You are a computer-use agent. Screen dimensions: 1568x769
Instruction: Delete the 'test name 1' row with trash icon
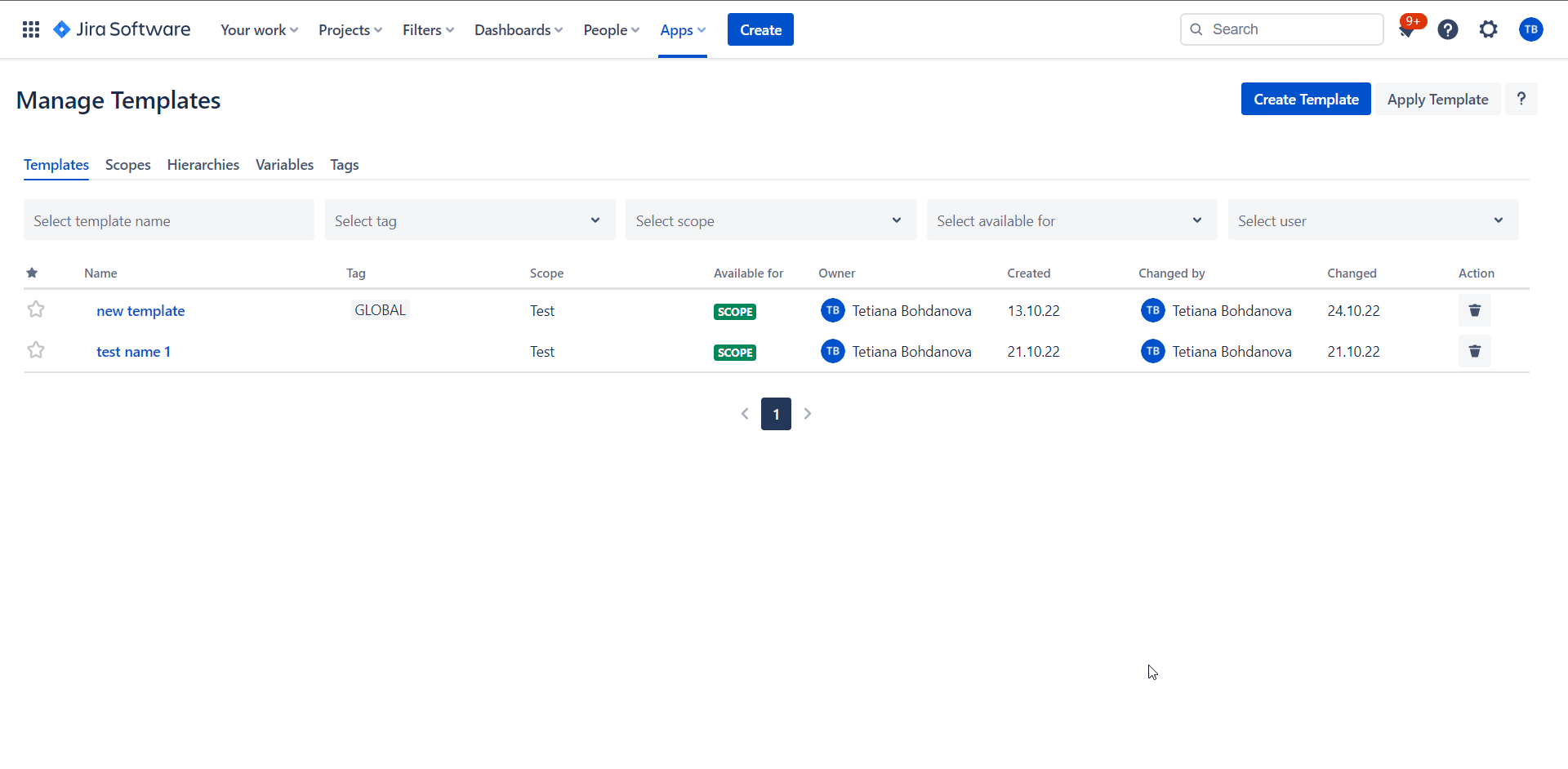point(1474,352)
